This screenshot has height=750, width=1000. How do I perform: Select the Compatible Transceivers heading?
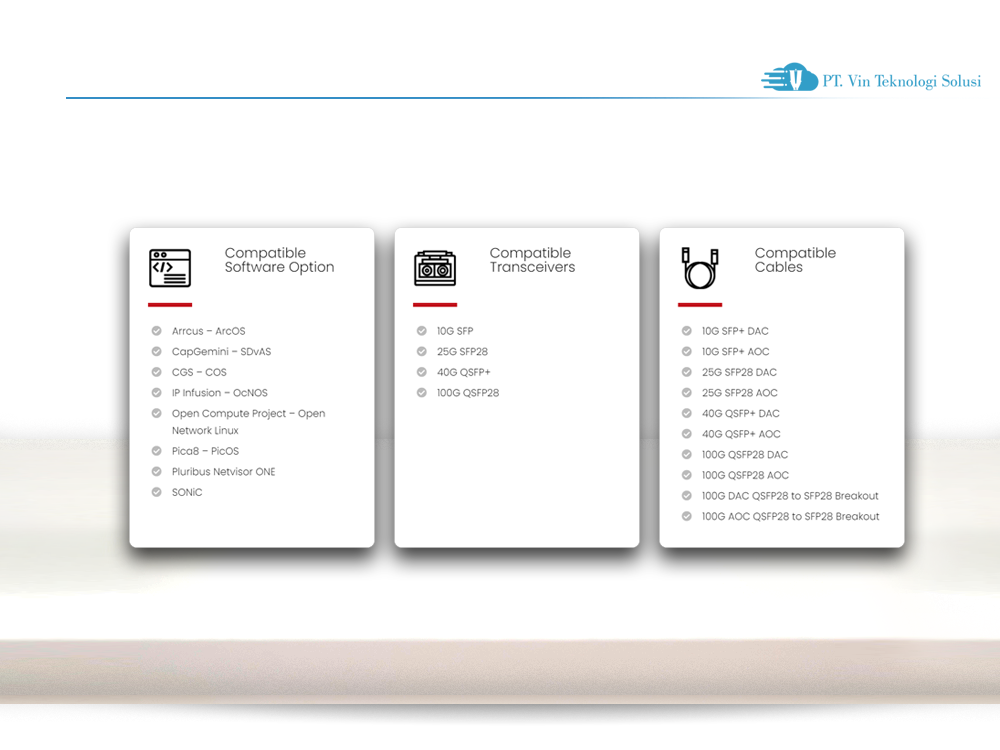(532, 260)
